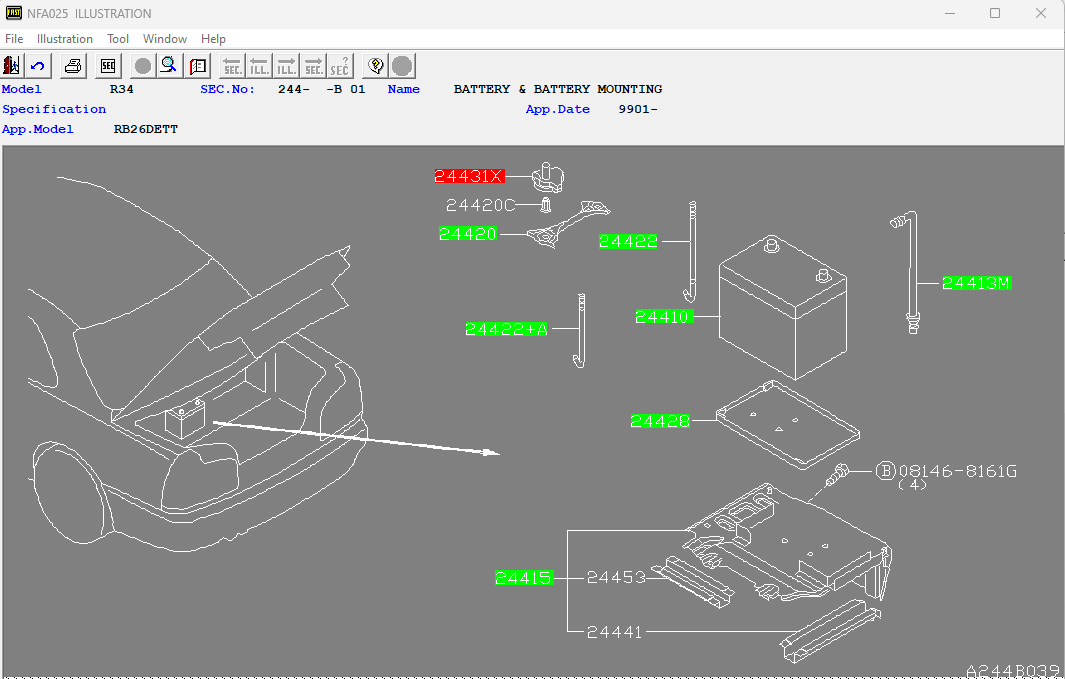Click the SEC section toolbar button
1065x679 pixels.
108,66
